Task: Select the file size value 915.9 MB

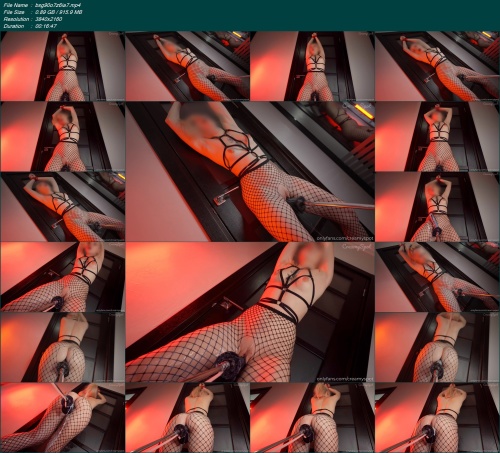Action: tap(70, 12)
